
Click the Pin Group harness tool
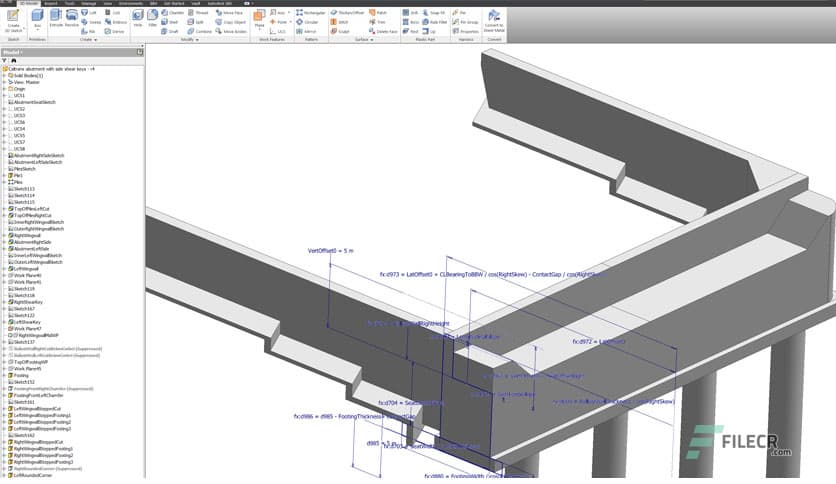pos(465,22)
